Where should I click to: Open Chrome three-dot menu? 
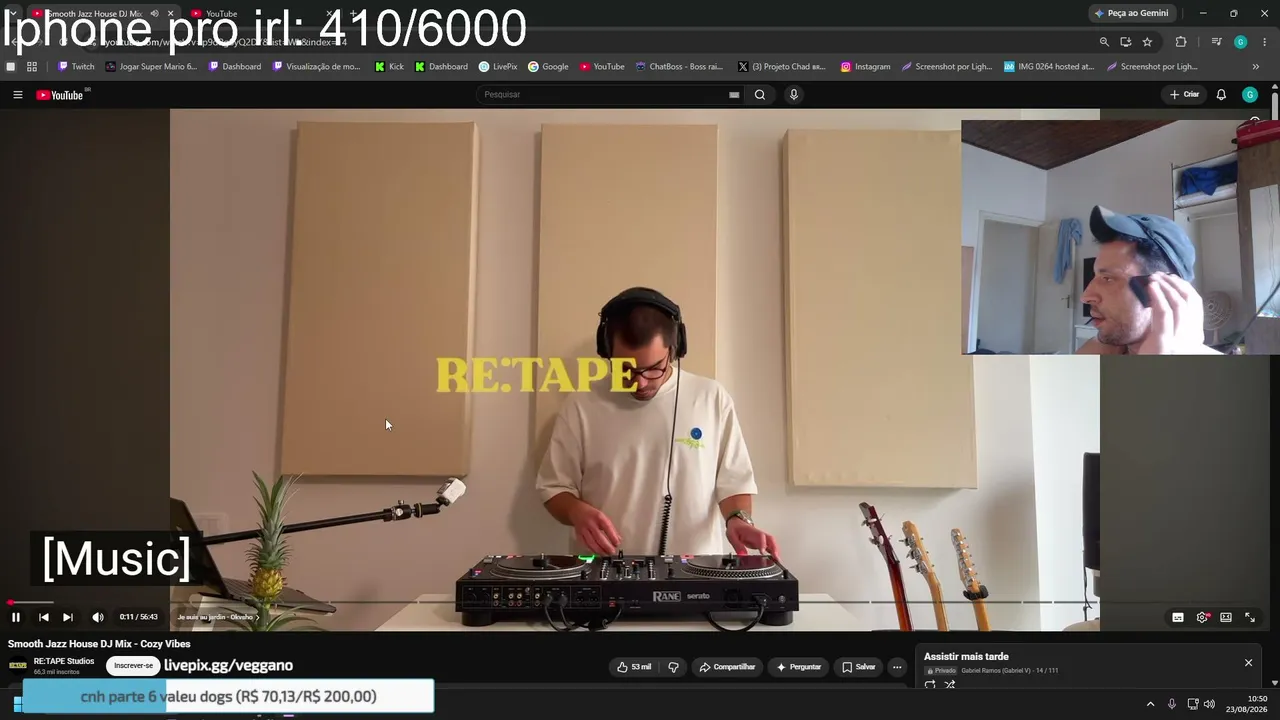click(1265, 42)
